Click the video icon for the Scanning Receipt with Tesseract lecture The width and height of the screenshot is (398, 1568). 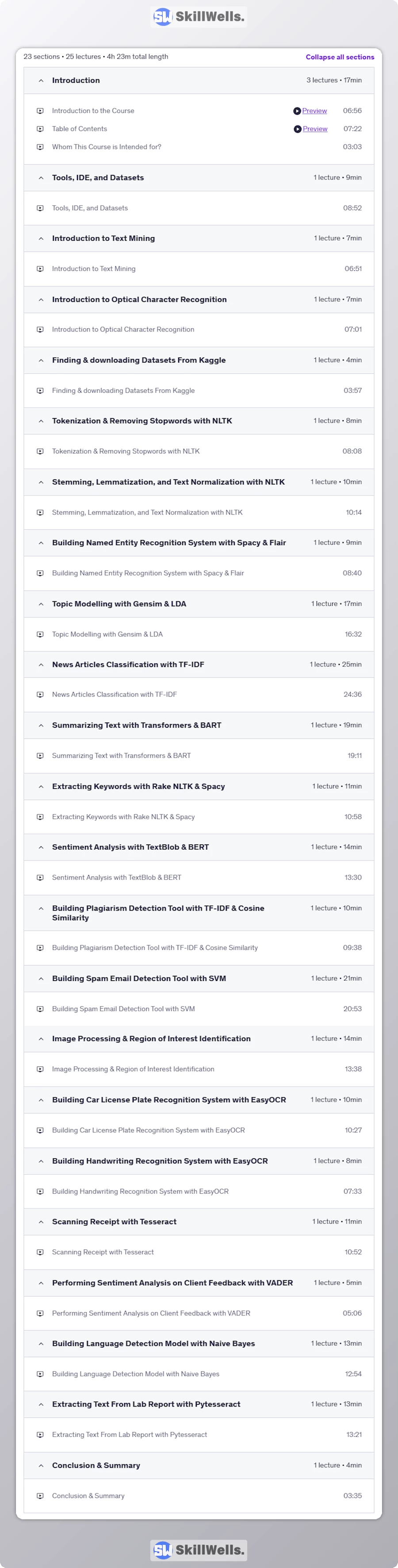[40, 1252]
